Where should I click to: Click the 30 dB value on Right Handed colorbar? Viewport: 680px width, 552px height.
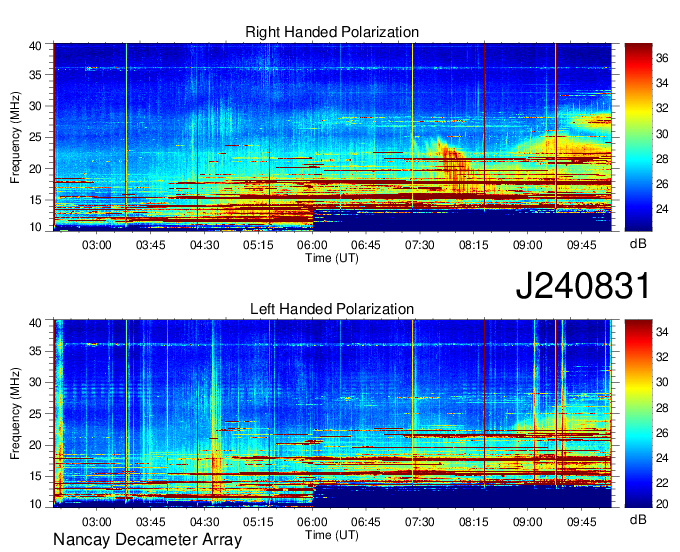[662, 134]
